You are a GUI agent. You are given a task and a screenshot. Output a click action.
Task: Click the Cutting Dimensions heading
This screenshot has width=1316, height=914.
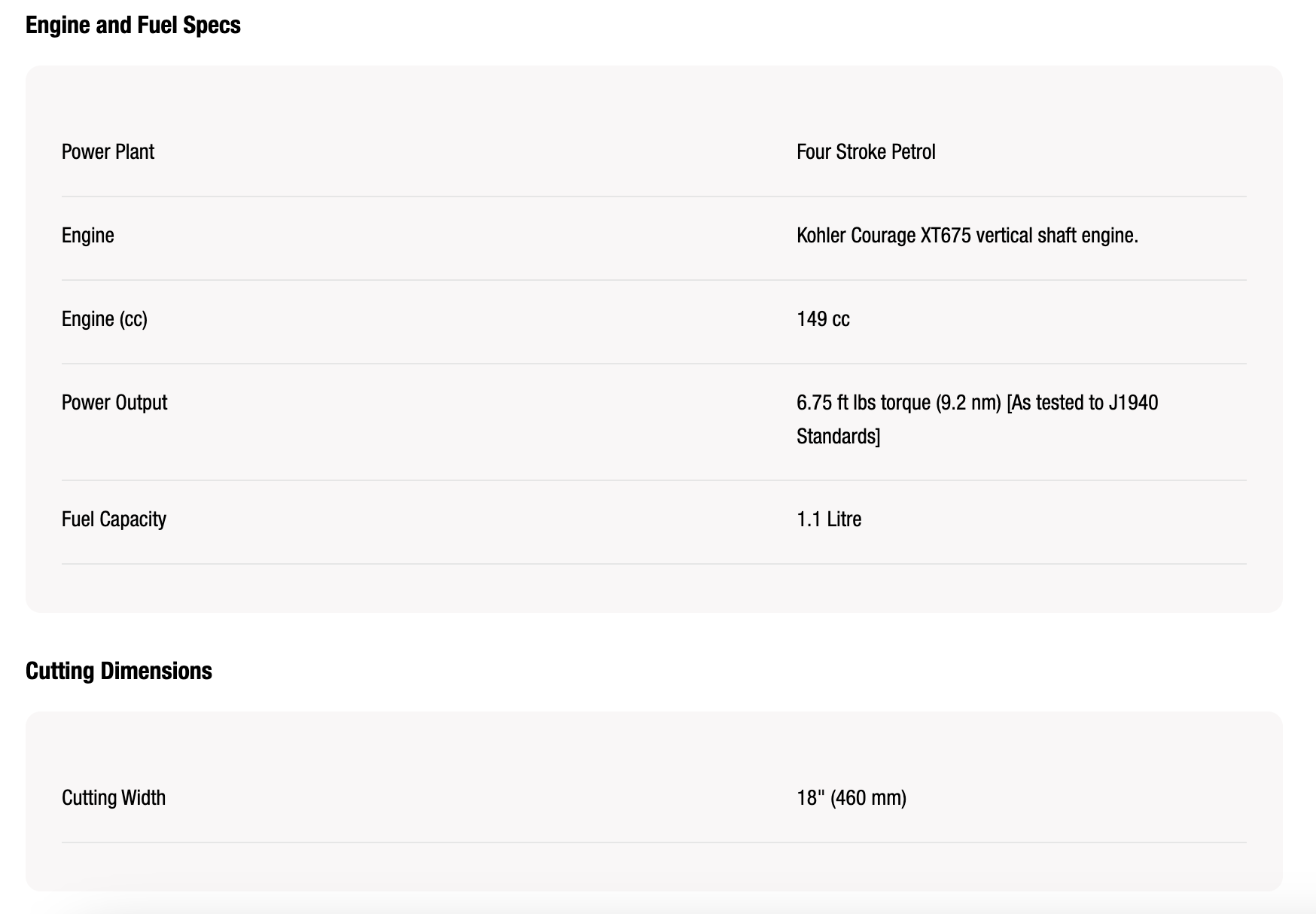119,671
